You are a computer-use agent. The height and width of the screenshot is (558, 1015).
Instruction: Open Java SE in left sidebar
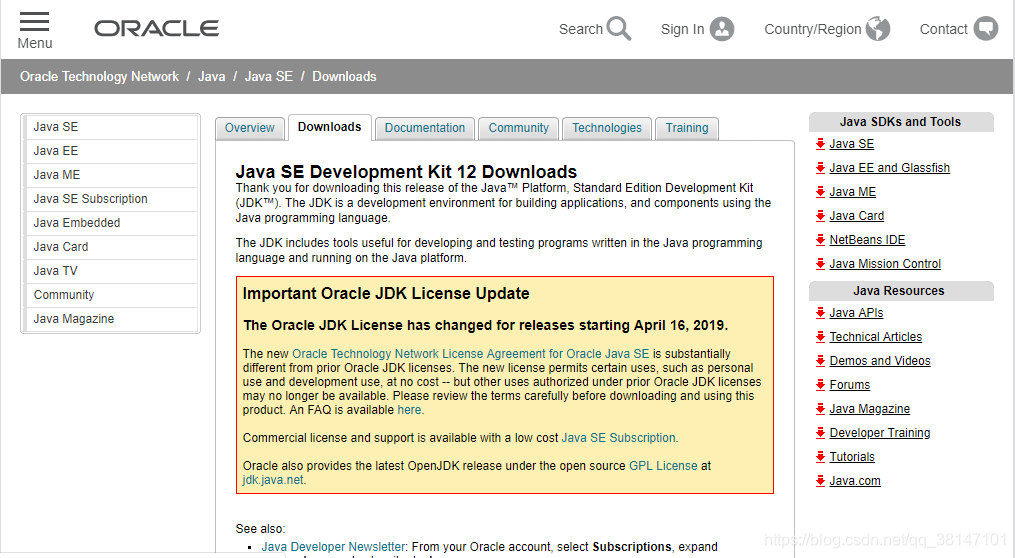point(111,127)
